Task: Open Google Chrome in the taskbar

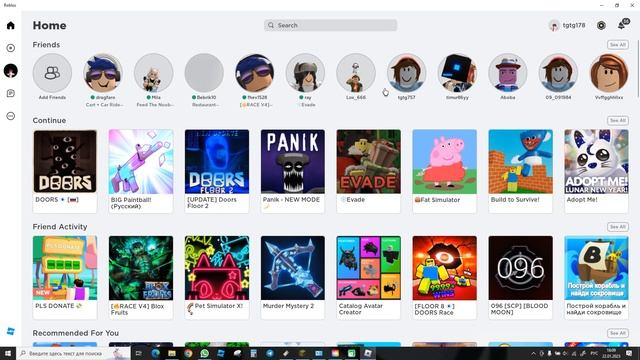Action: (x=188, y=353)
